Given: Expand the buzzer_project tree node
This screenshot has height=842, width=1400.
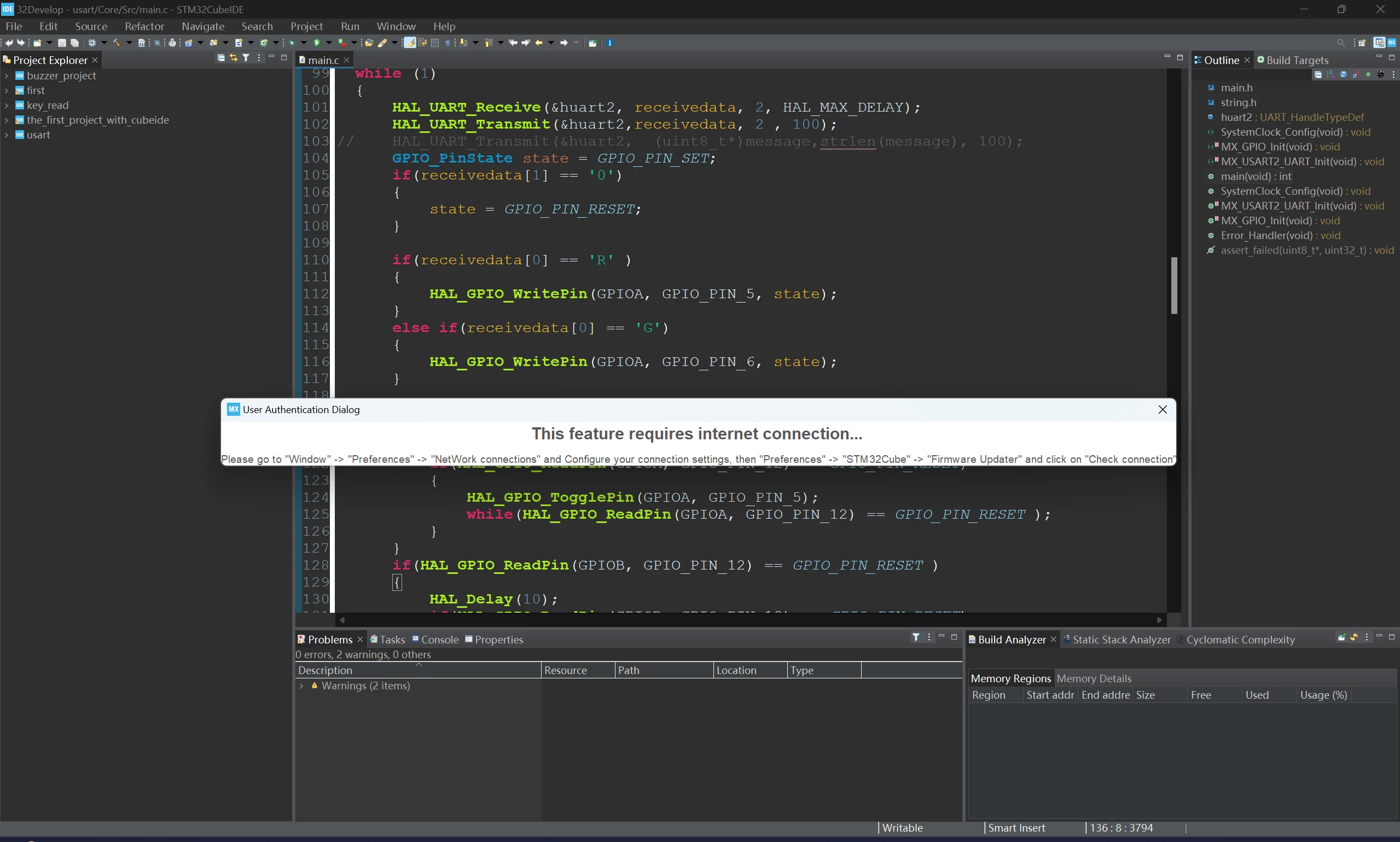Looking at the screenshot, I should point(6,76).
